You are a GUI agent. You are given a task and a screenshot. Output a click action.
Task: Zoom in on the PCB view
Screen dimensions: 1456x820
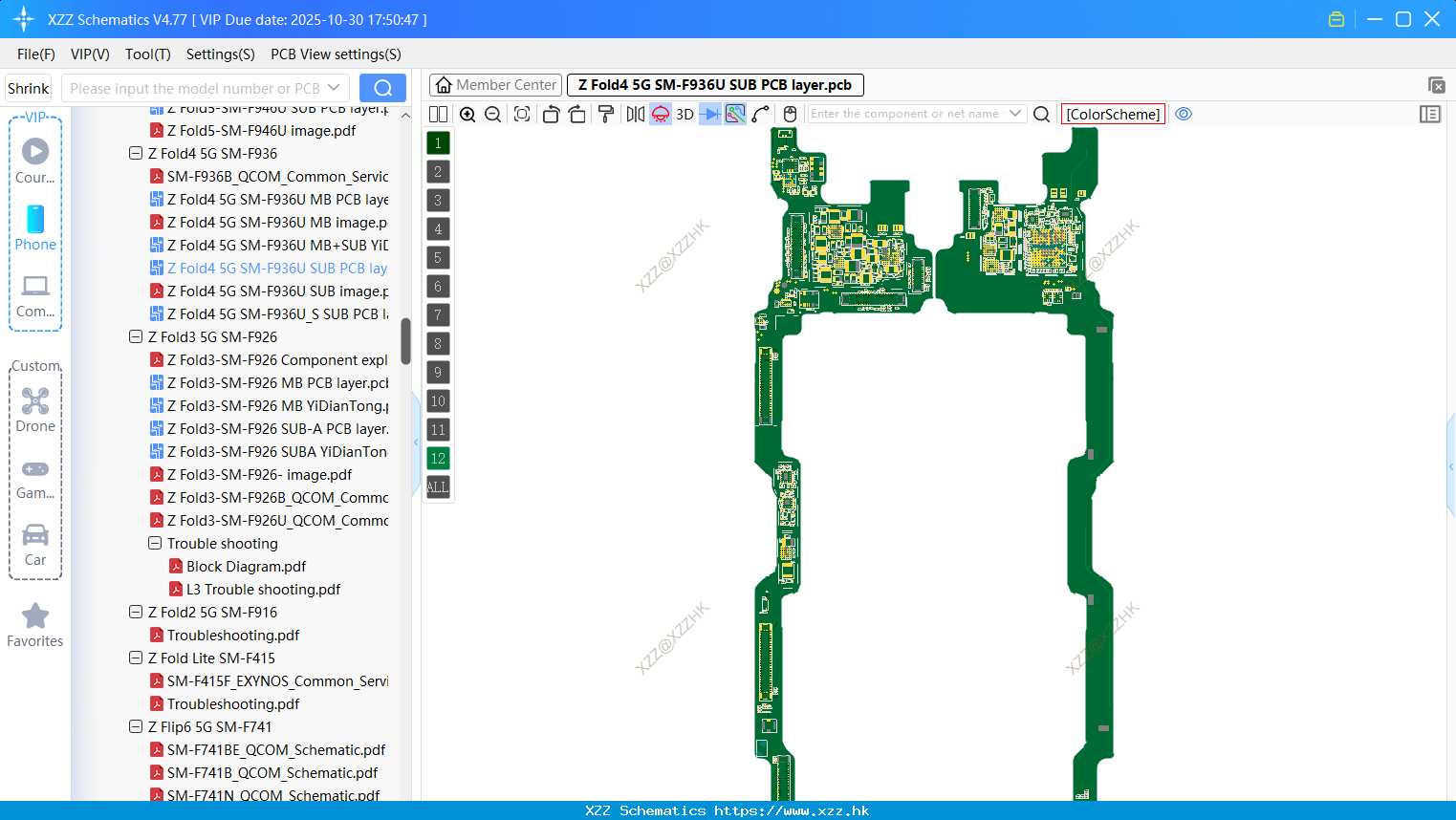[x=467, y=114]
